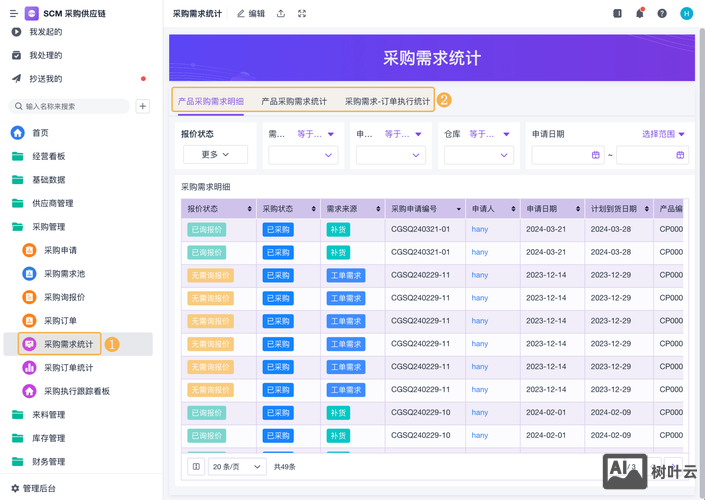Image resolution: width=705 pixels, height=500 pixels.
Task: Open 选择范围 dropdown for 申请日期
Action: click(x=663, y=134)
